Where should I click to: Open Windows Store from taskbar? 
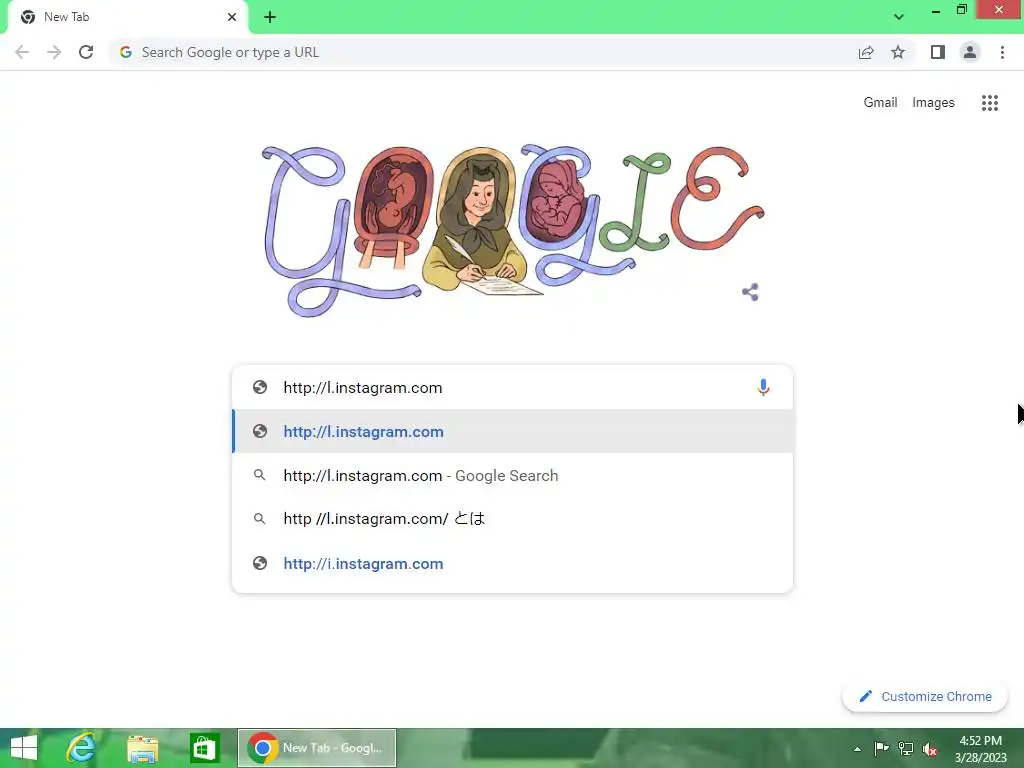coord(204,748)
